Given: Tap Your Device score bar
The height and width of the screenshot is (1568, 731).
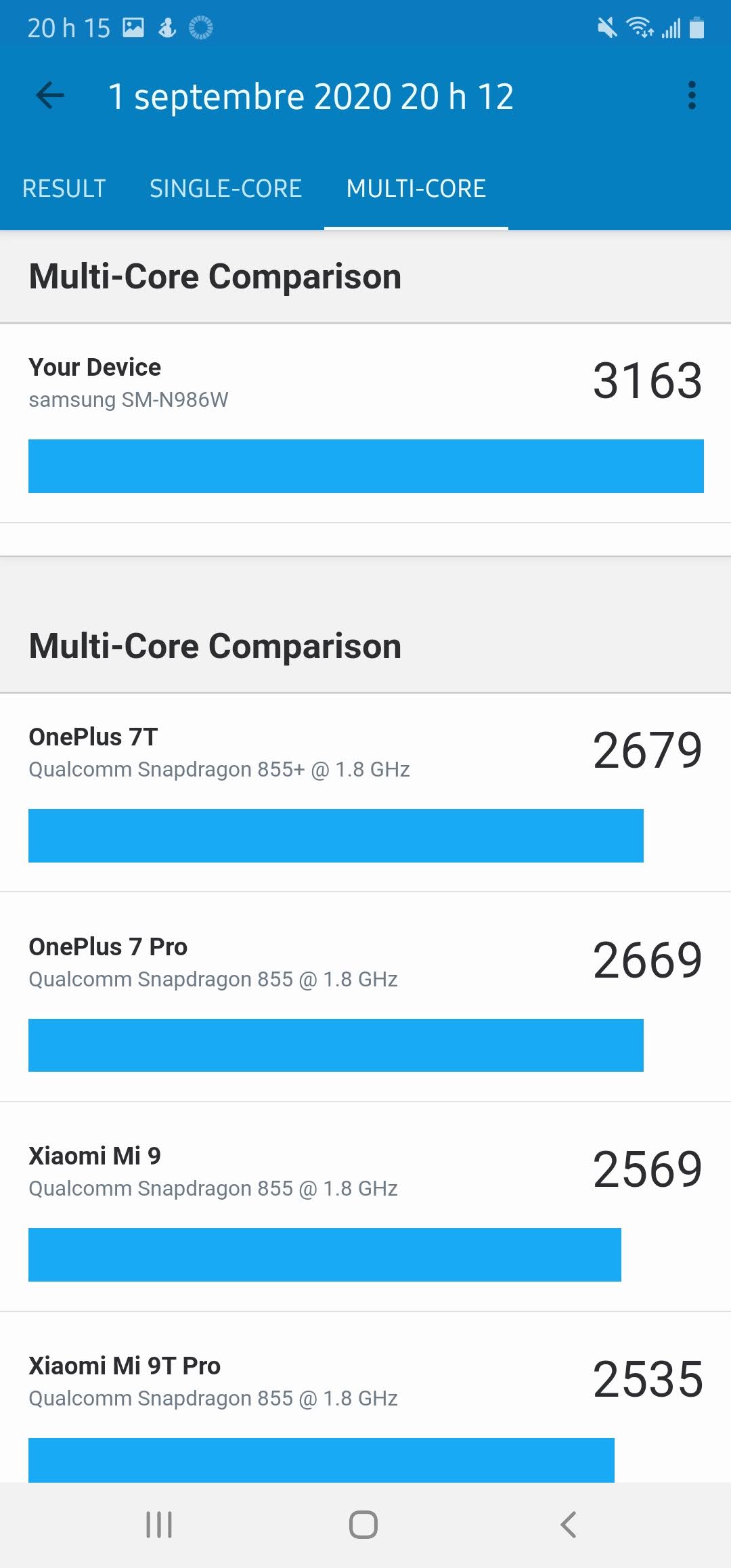Looking at the screenshot, I should coord(365,466).
